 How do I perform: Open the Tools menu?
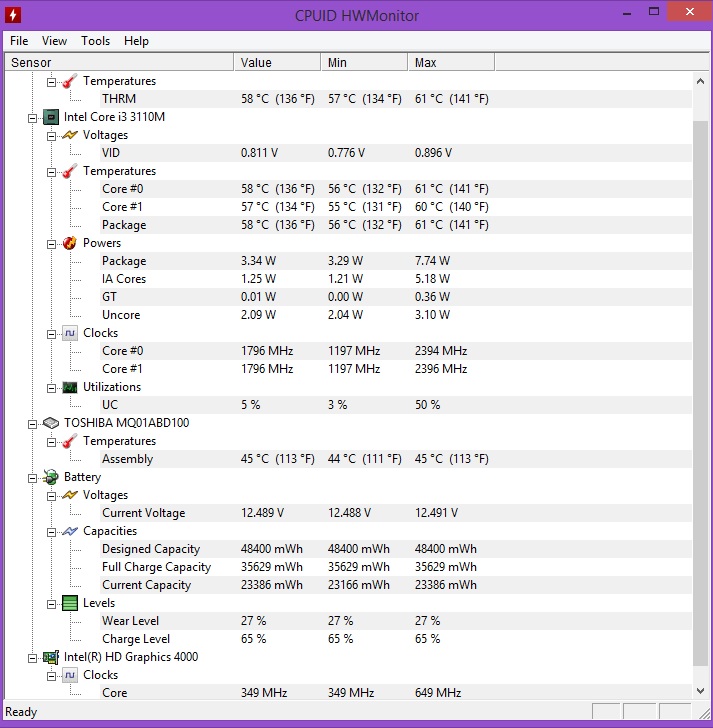95,41
